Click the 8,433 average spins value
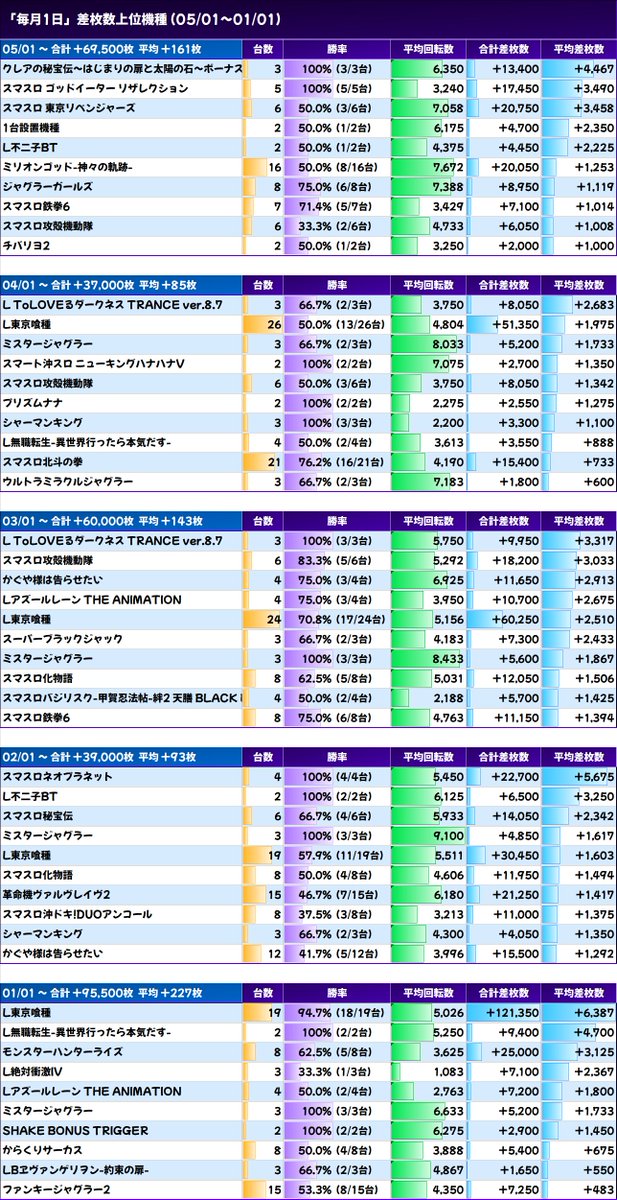The width and height of the screenshot is (617, 1200). point(428,658)
